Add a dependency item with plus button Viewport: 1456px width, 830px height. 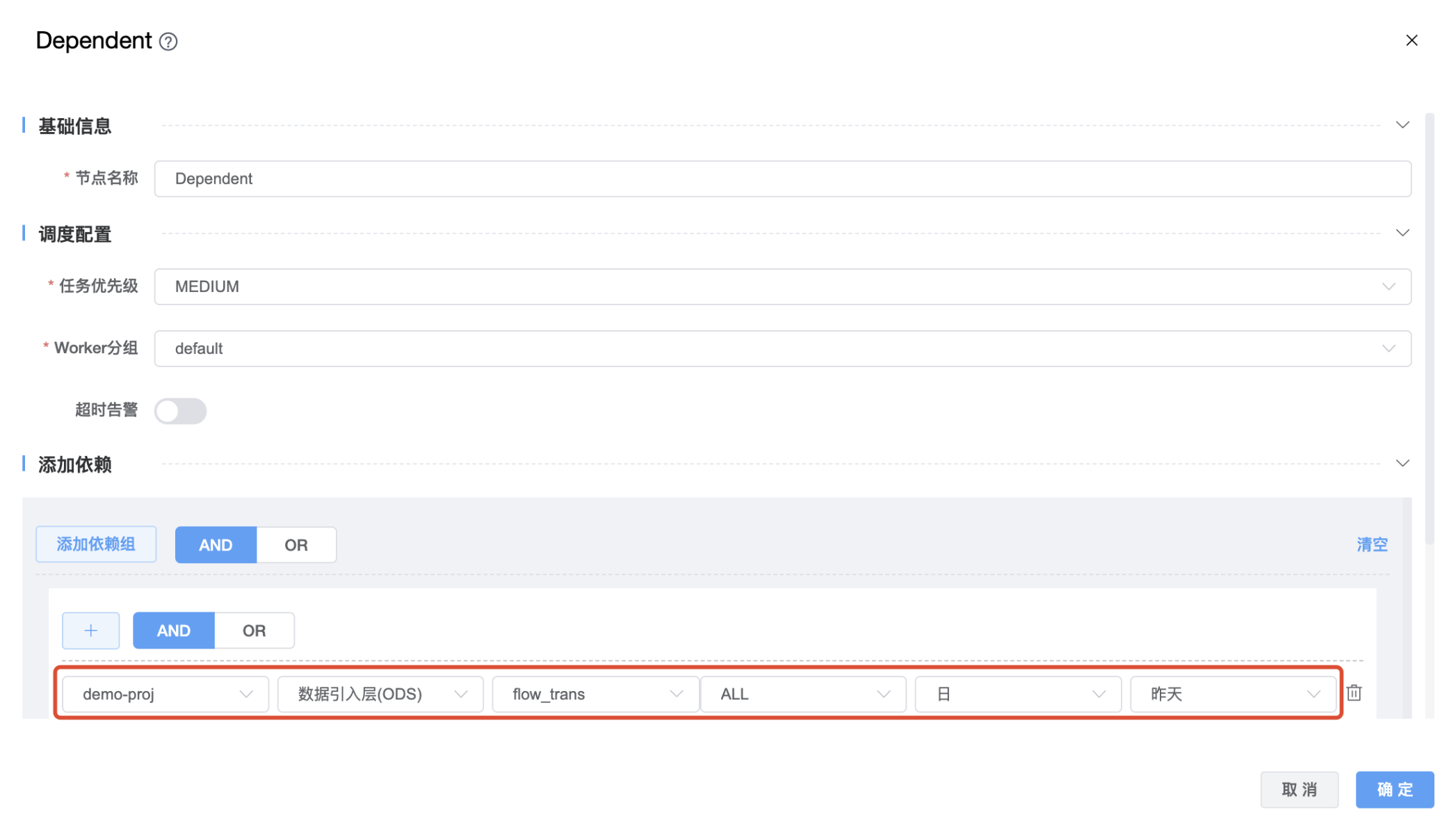(x=91, y=630)
